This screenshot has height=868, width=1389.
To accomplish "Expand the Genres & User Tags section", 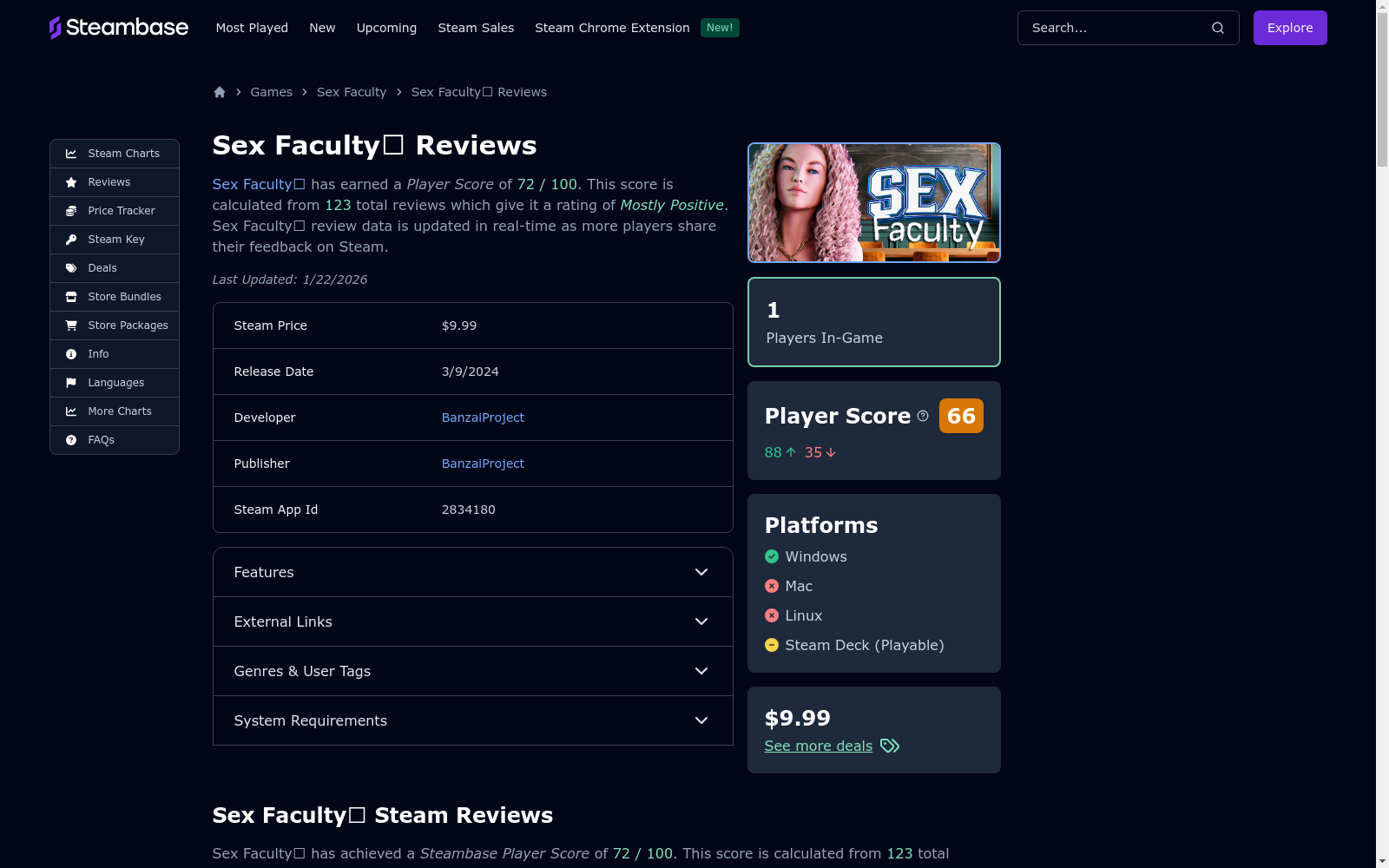I will (473, 671).
